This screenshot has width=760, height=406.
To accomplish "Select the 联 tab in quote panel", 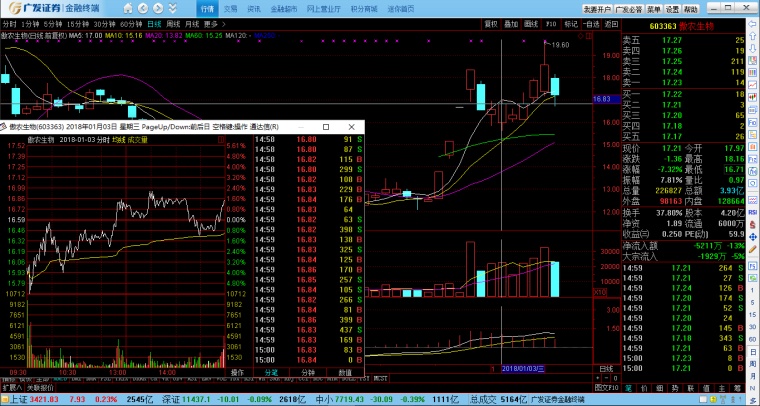I will (691, 388).
